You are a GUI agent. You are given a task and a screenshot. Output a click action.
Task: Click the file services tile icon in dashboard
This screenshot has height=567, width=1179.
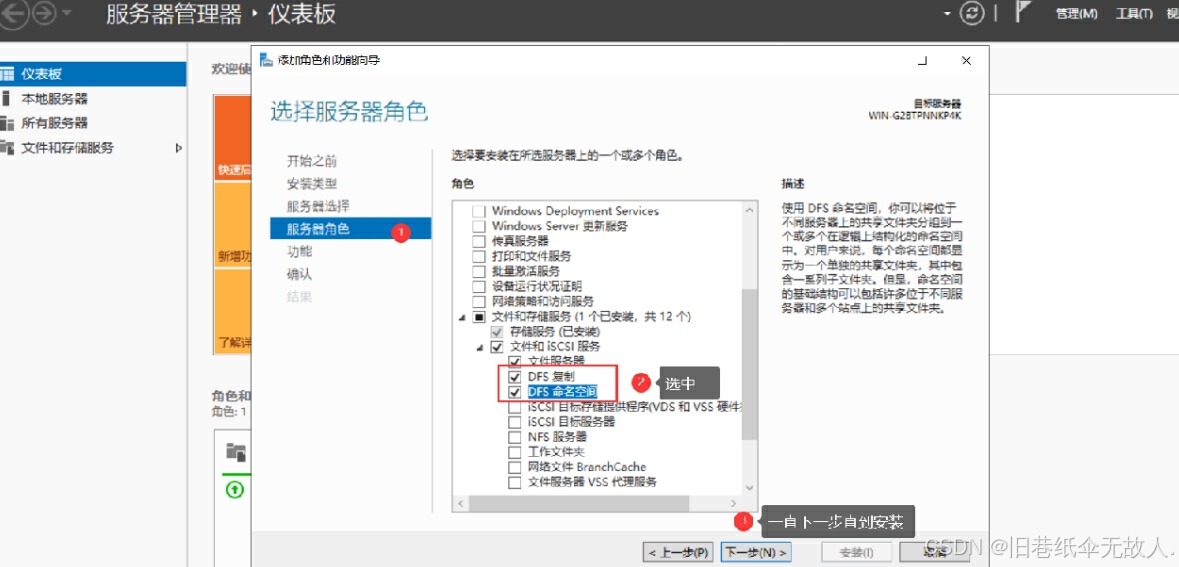tap(236, 451)
